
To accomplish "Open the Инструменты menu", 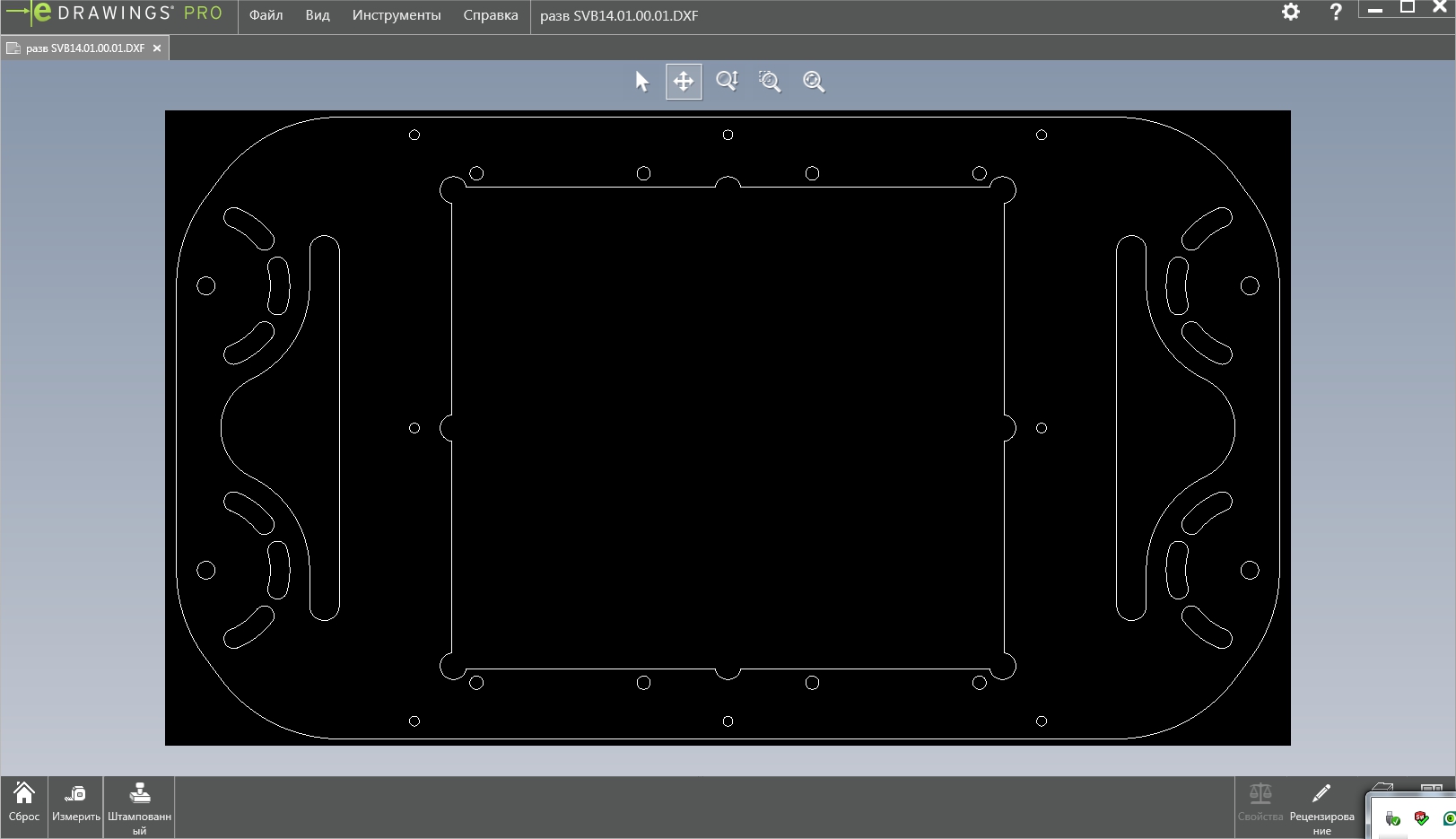I will point(397,15).
